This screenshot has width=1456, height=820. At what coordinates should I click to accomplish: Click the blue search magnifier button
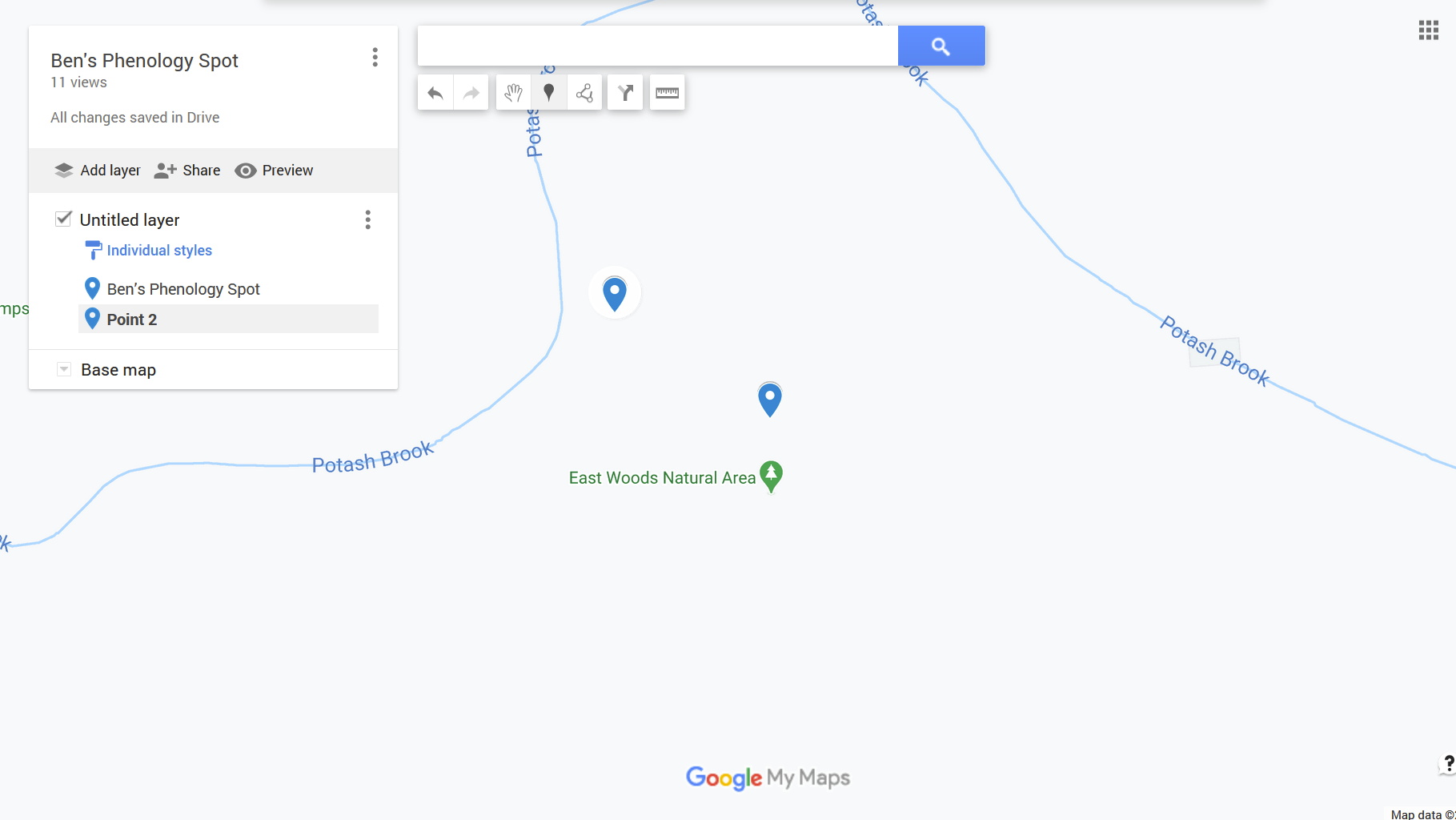941,46
